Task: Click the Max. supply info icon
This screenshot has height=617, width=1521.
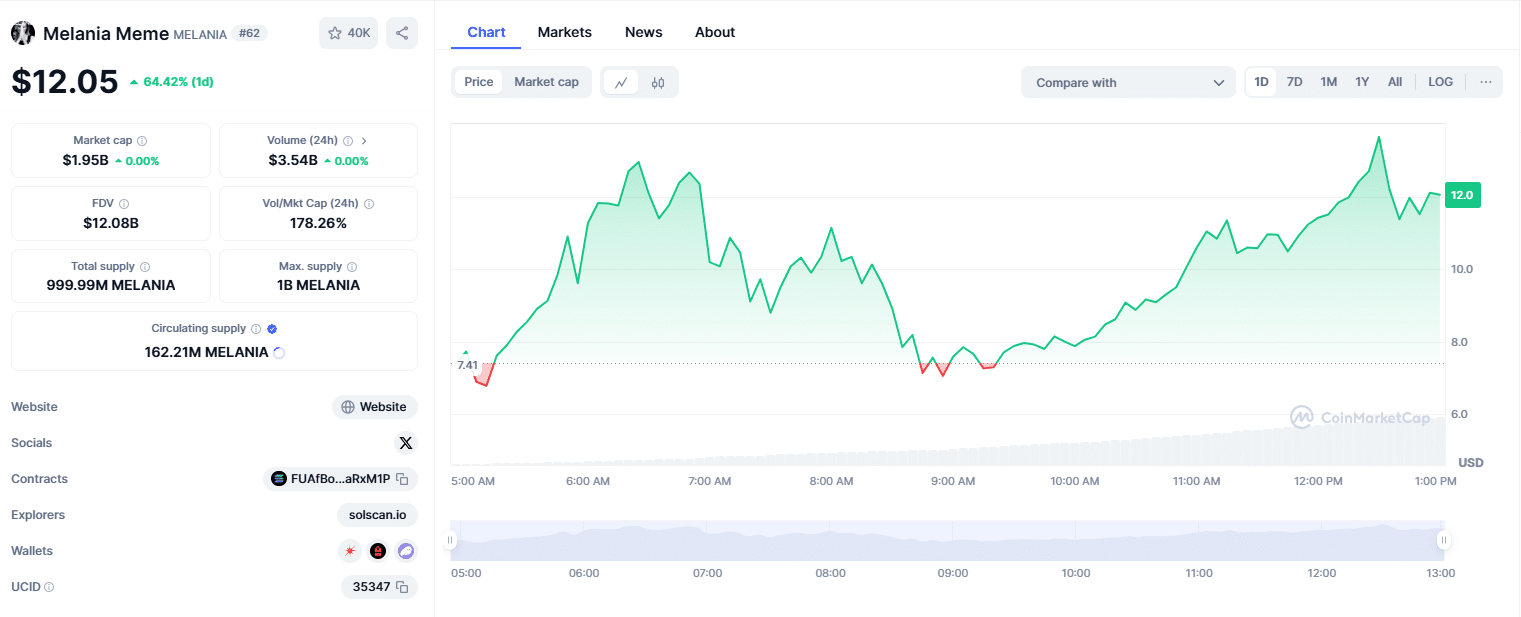Action: pos(352,267)
